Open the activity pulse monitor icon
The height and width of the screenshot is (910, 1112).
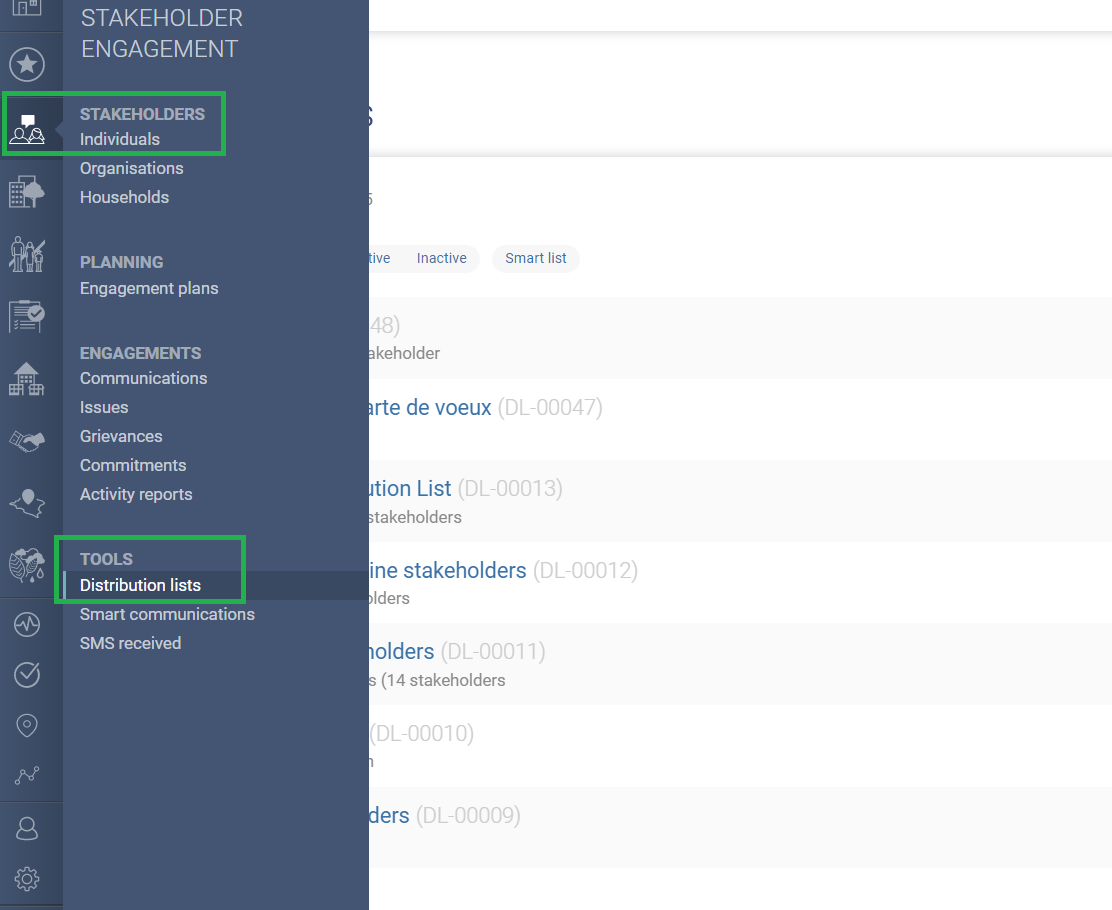click(x=27, y=625)
